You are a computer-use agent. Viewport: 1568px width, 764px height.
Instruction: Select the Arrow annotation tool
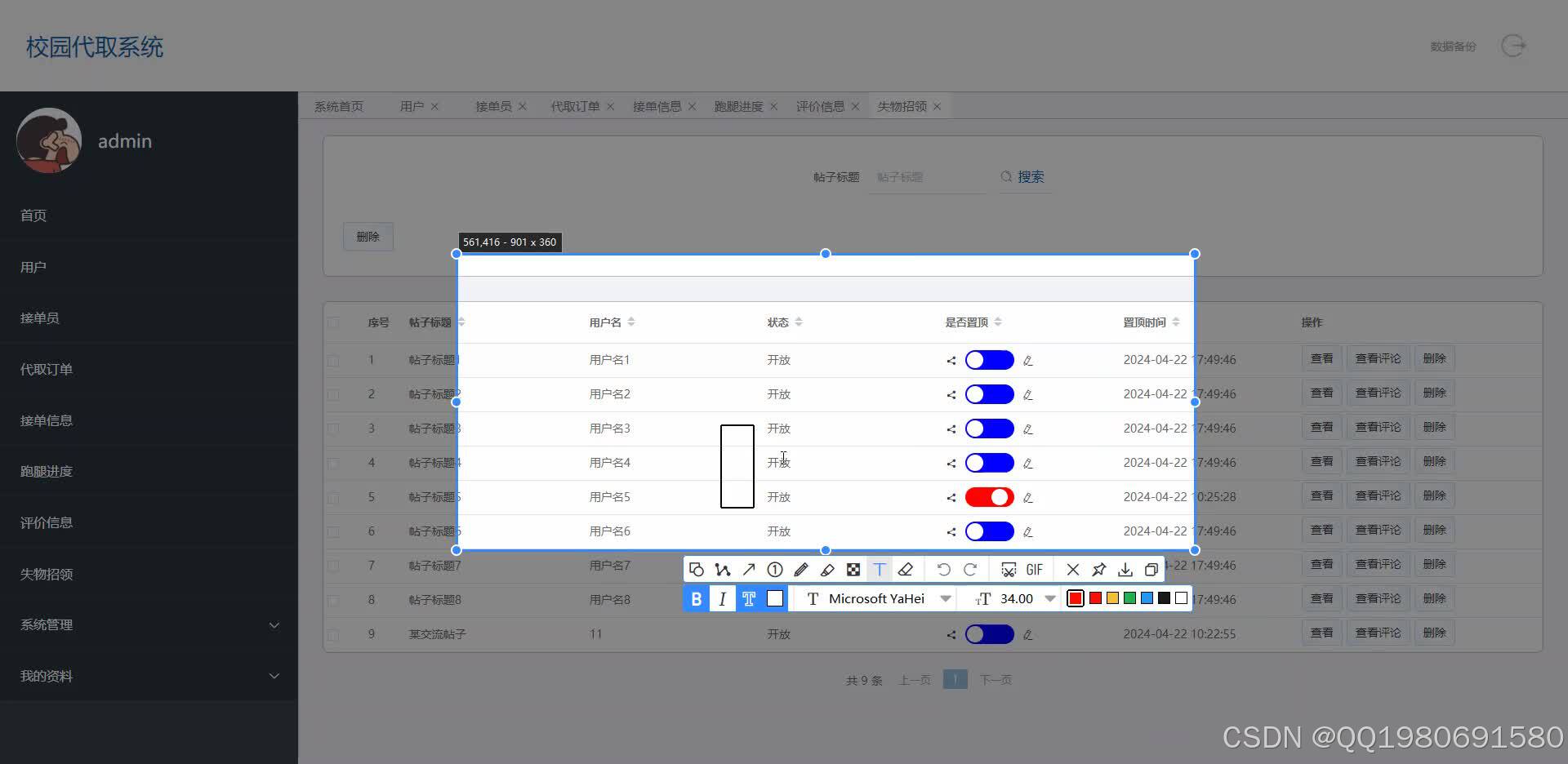click(x=749, y=569)
